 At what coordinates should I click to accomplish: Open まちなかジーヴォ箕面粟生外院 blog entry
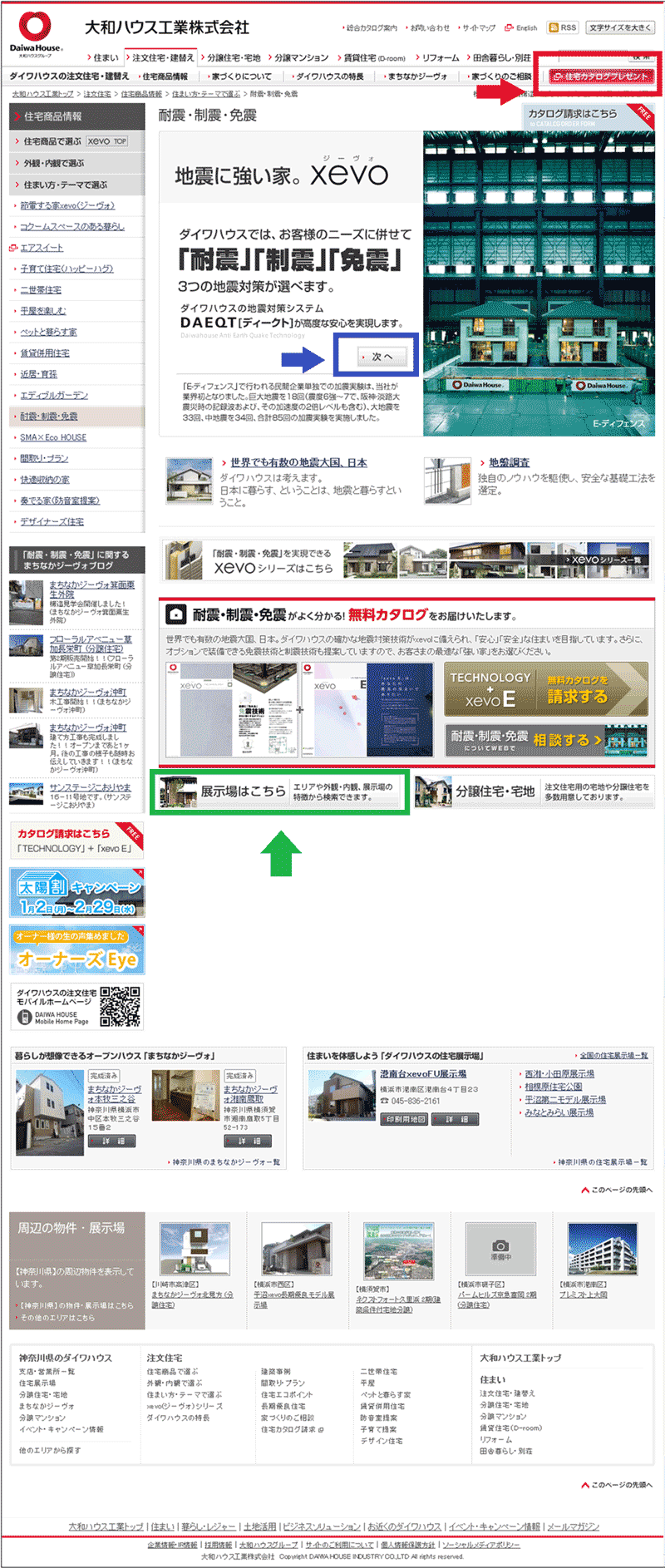91,590
